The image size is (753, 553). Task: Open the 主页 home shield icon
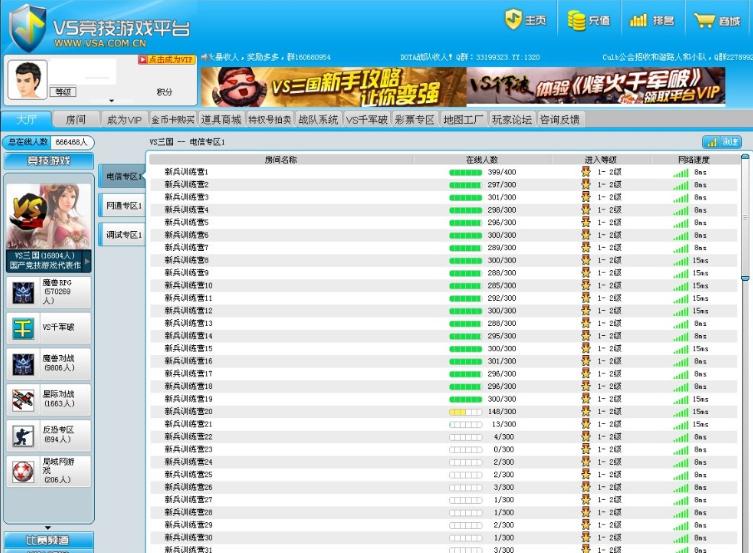[x=513, y=20]
